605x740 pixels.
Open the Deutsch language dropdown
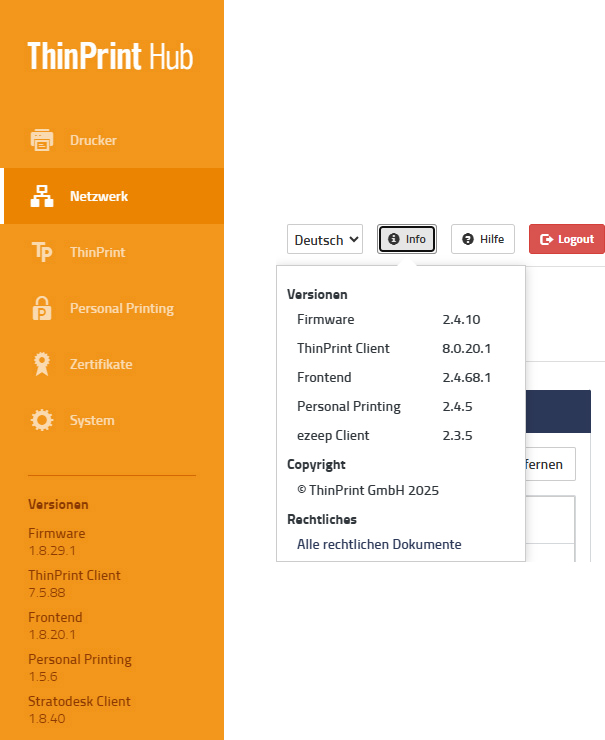[325, 239]
